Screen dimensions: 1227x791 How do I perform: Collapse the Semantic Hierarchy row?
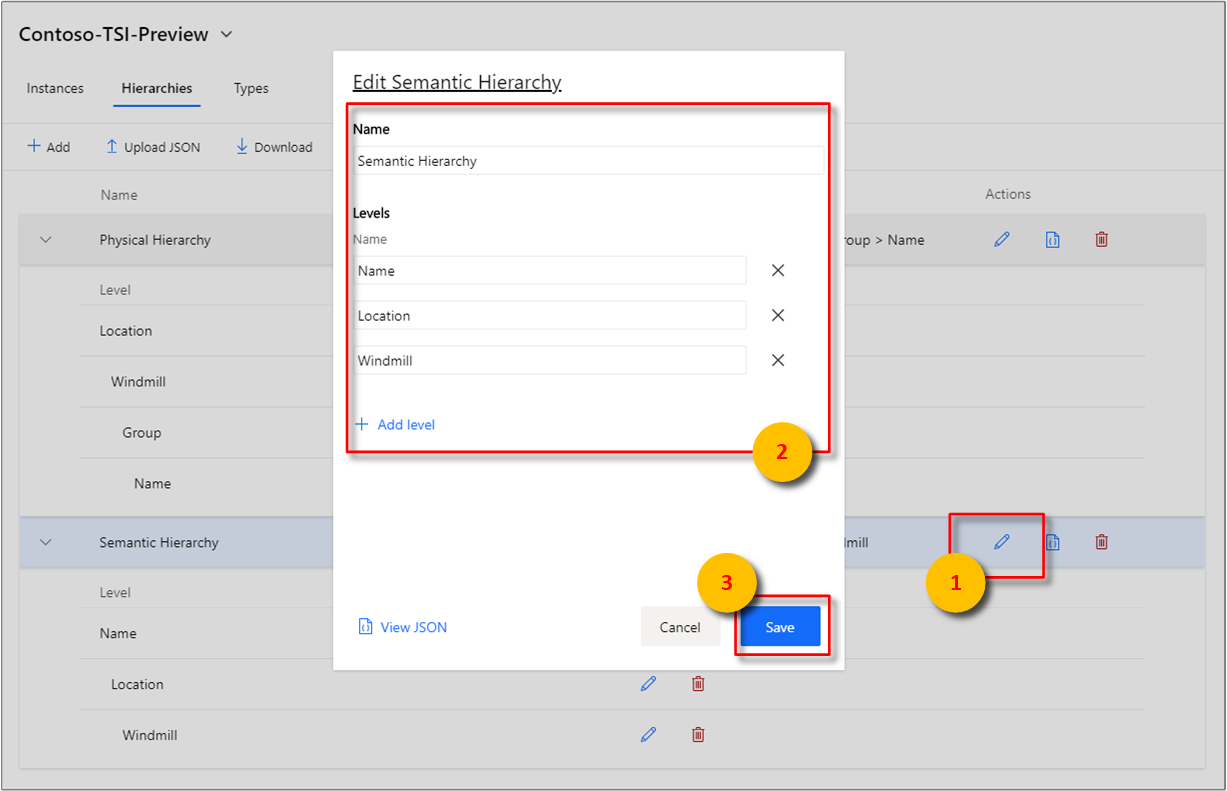(45, 542)
